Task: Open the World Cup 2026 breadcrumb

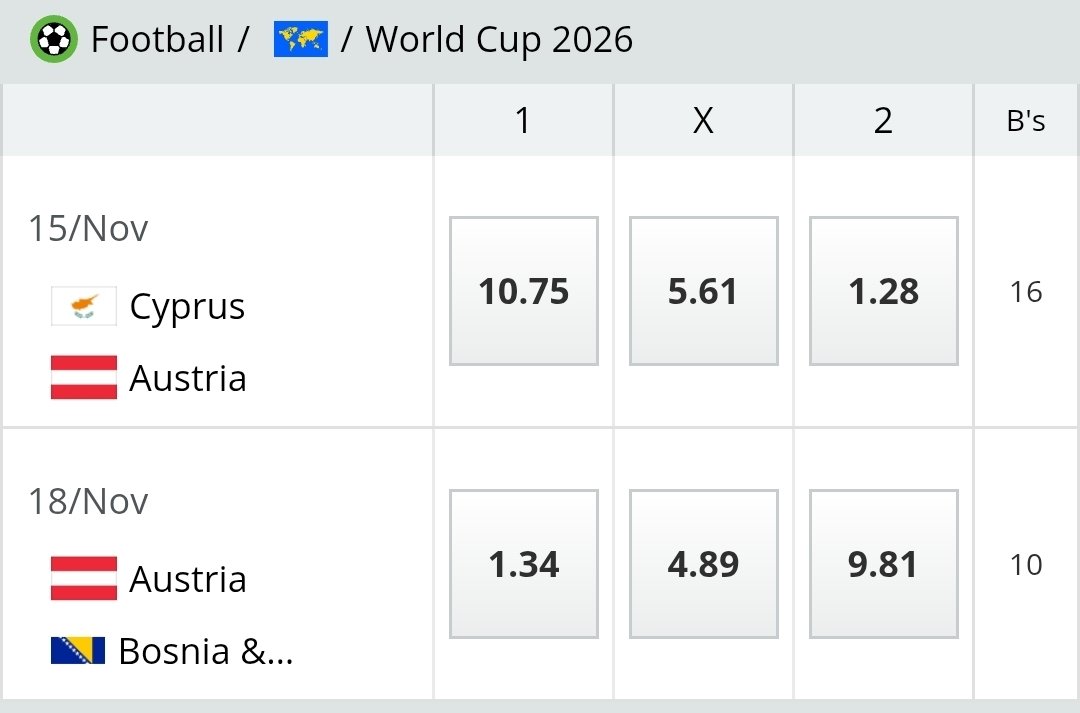Action: pos(499,40)
